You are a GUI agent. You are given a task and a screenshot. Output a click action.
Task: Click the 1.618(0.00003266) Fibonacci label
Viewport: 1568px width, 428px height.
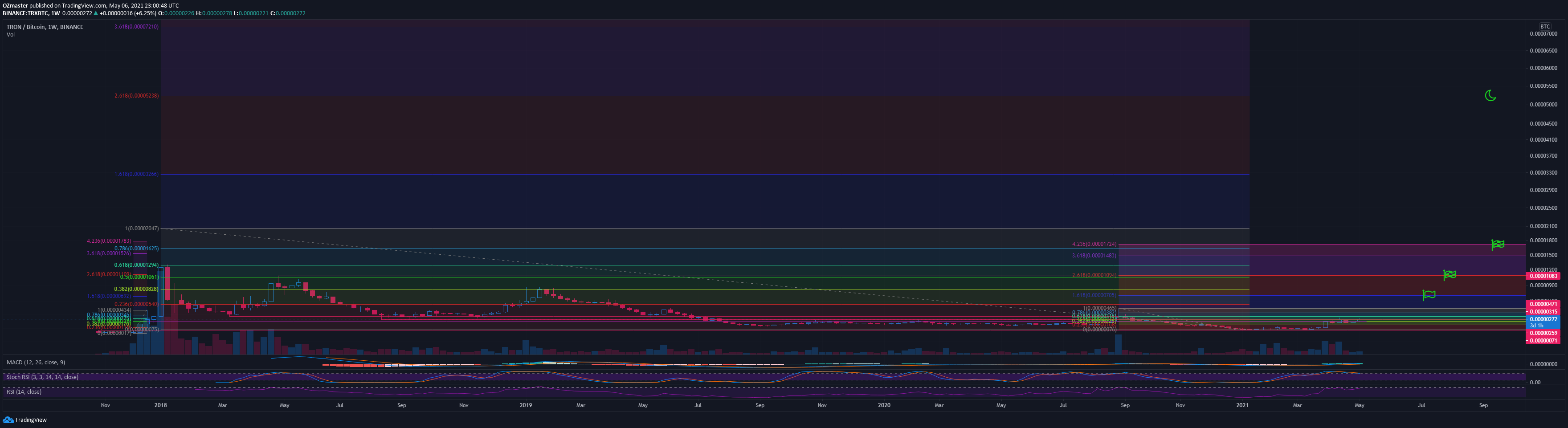[x=136, y=174]
